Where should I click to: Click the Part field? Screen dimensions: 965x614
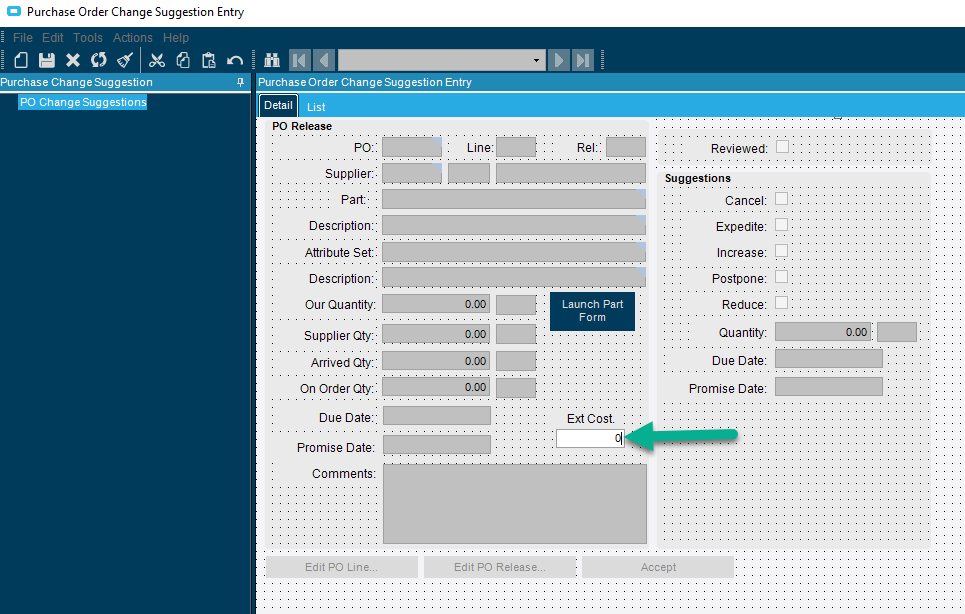[x=514, y=199]
